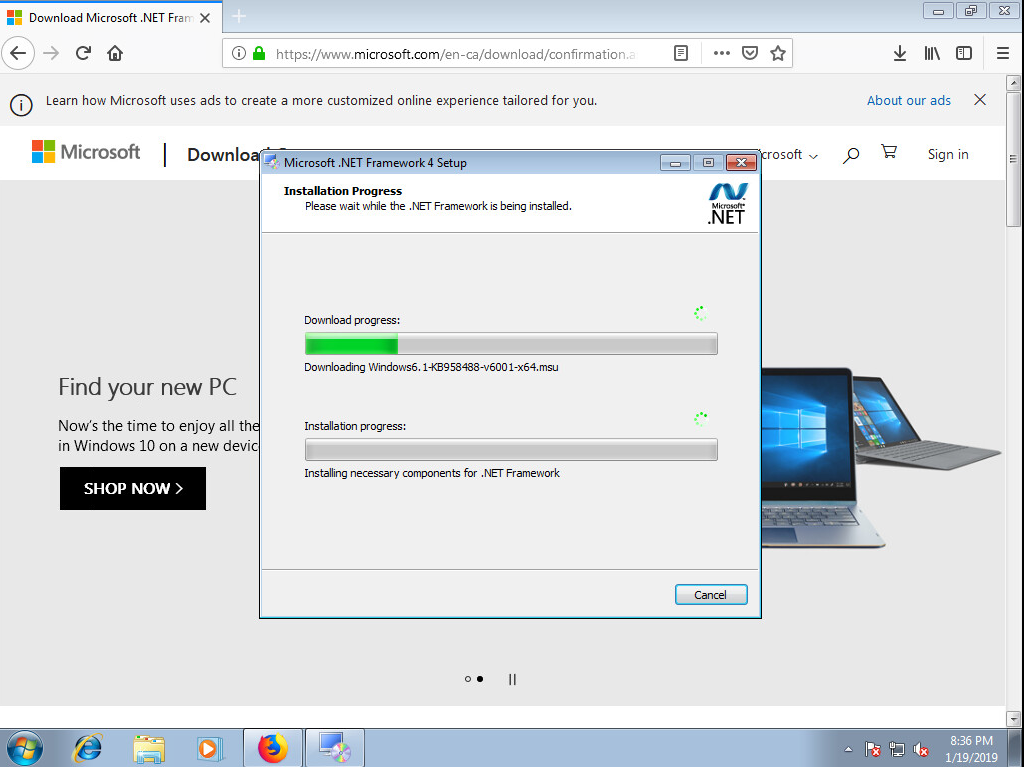The width and height of the screenshot is (1024, 767).
Task: Click Find your new PC heading
Action: pyautogui.click(x=148, y=387)
